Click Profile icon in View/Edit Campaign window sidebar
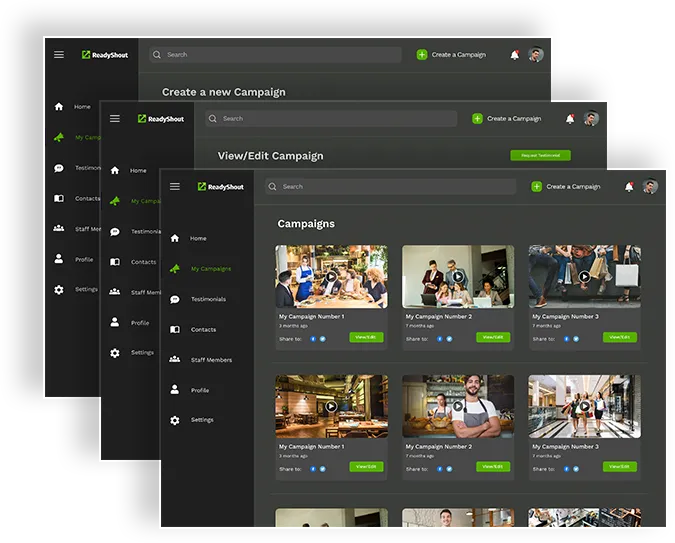The width and height of the screenshot is (675, 543). (115, 322)
